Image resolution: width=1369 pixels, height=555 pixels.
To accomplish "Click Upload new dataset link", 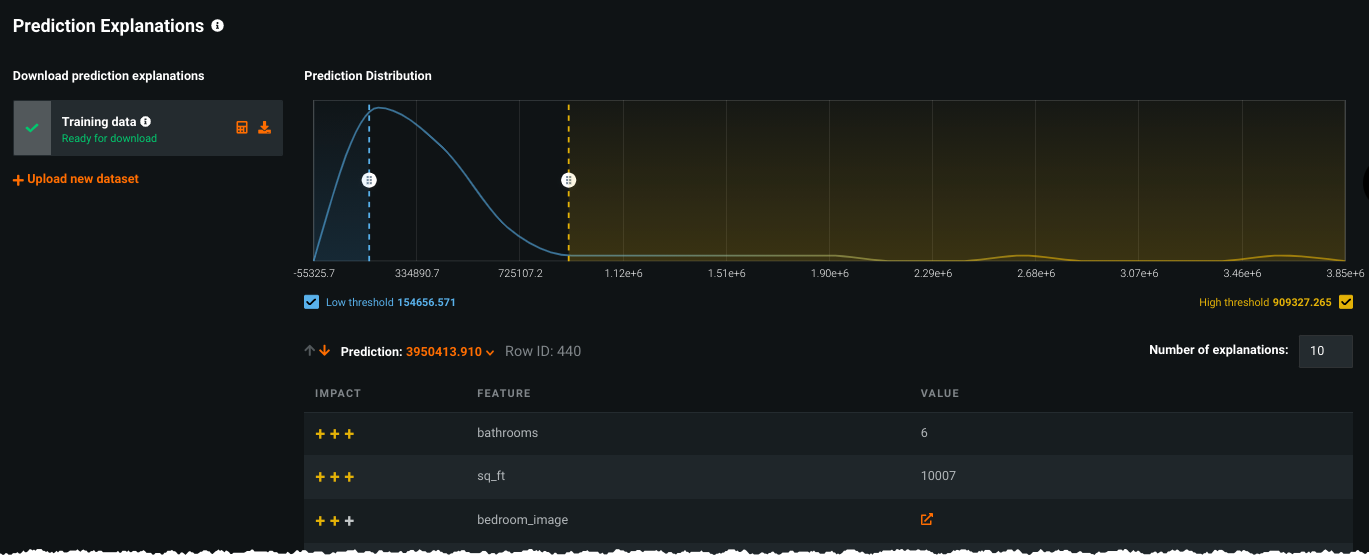I will point(76,179).
